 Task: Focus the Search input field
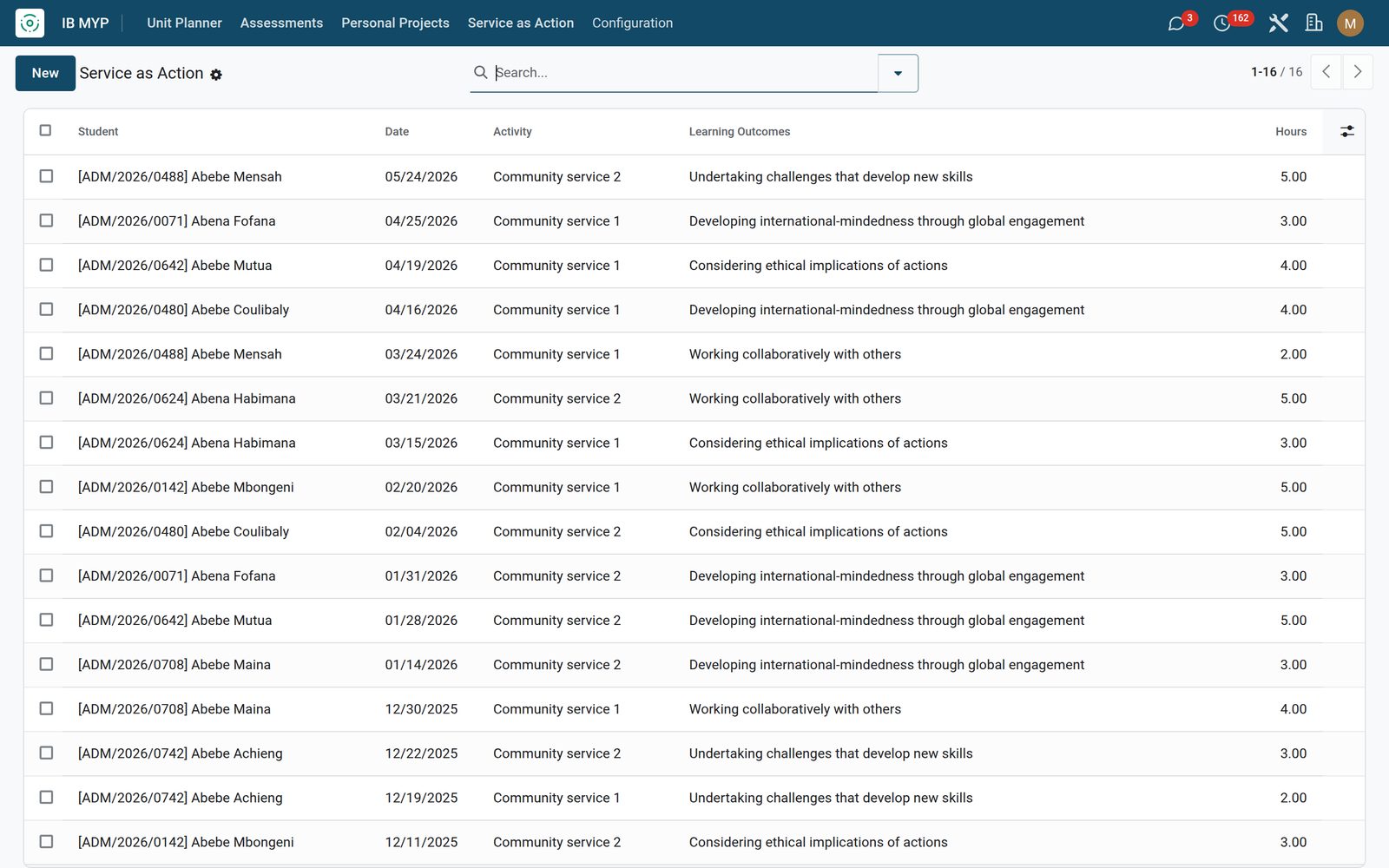coord(684,73)
